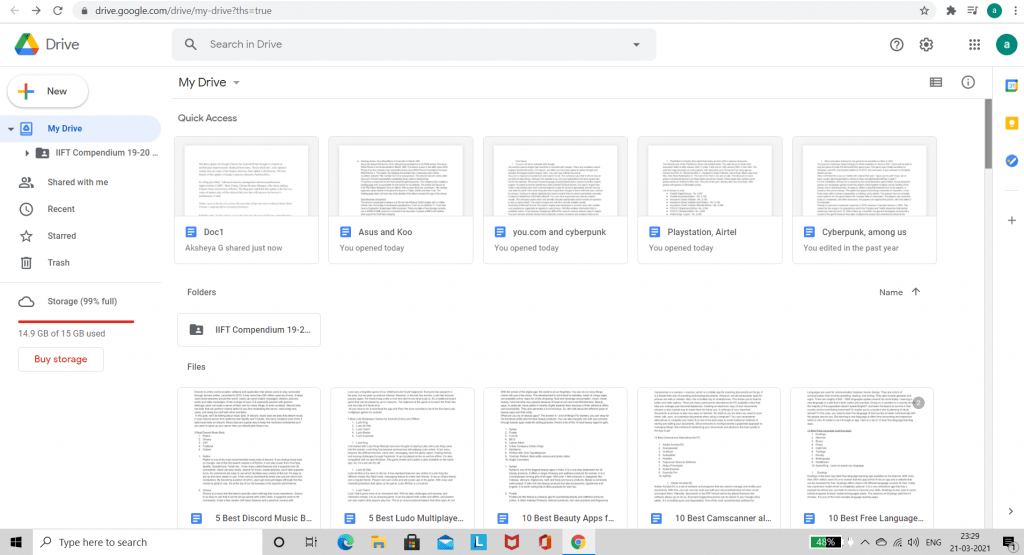Click the search magnifier icon in Drive
This screenshot has width=1024, height=555.
click(191, 44)
